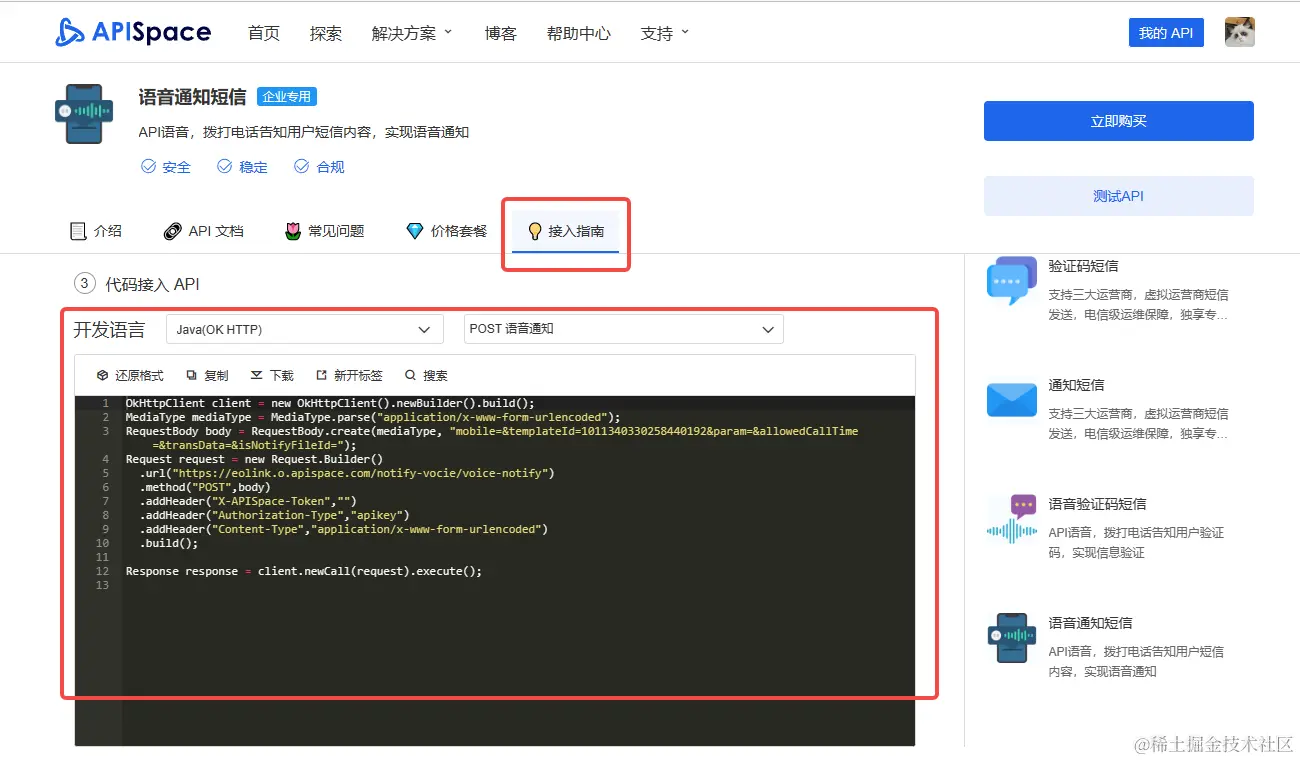Viewport: 1300px width, 761px height.
Task: Click code line 1 with OkHttpClient client
Action: (x=330, y=403)
